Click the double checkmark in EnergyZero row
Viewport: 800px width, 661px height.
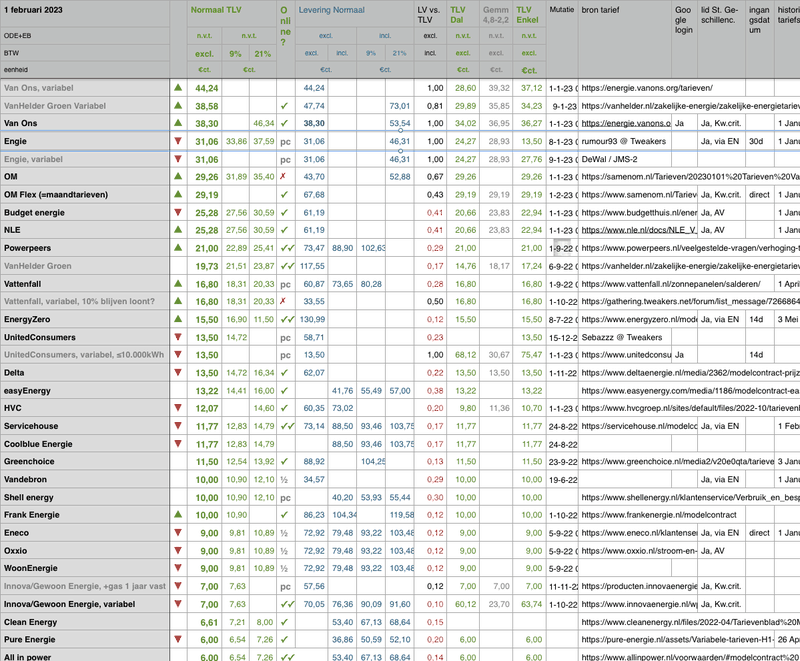[287, 319]
